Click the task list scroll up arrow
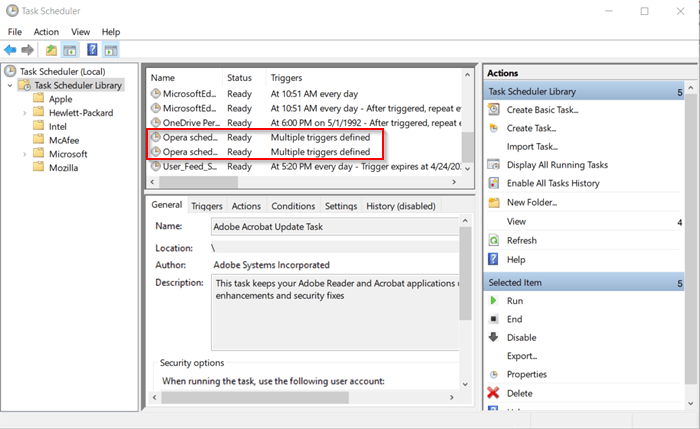Image resolution: width=700 pixels, height=429 pixels. coord(467,75)
